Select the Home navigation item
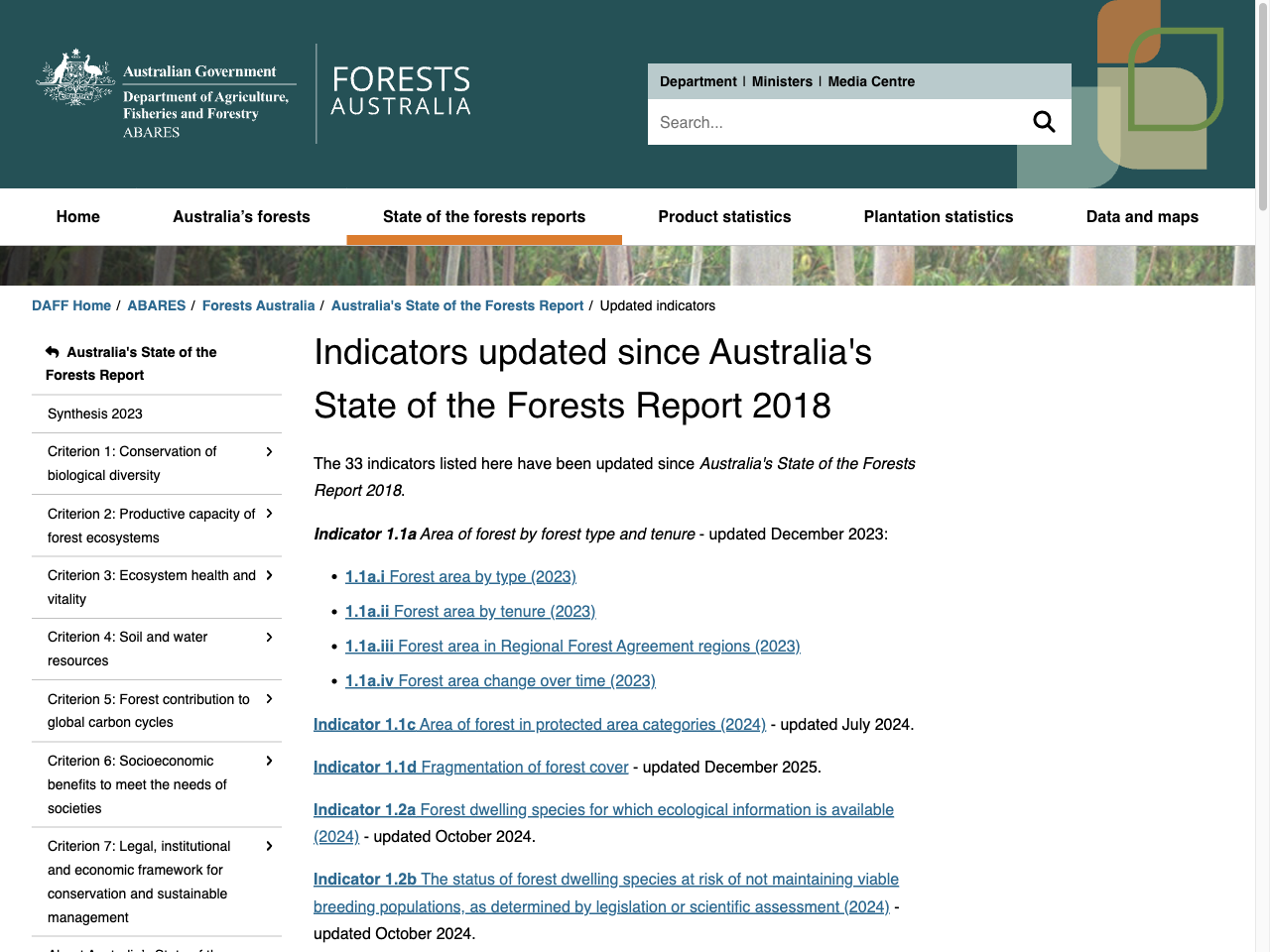This screenshot has height=952, width=1270. [x=77, y=216]
